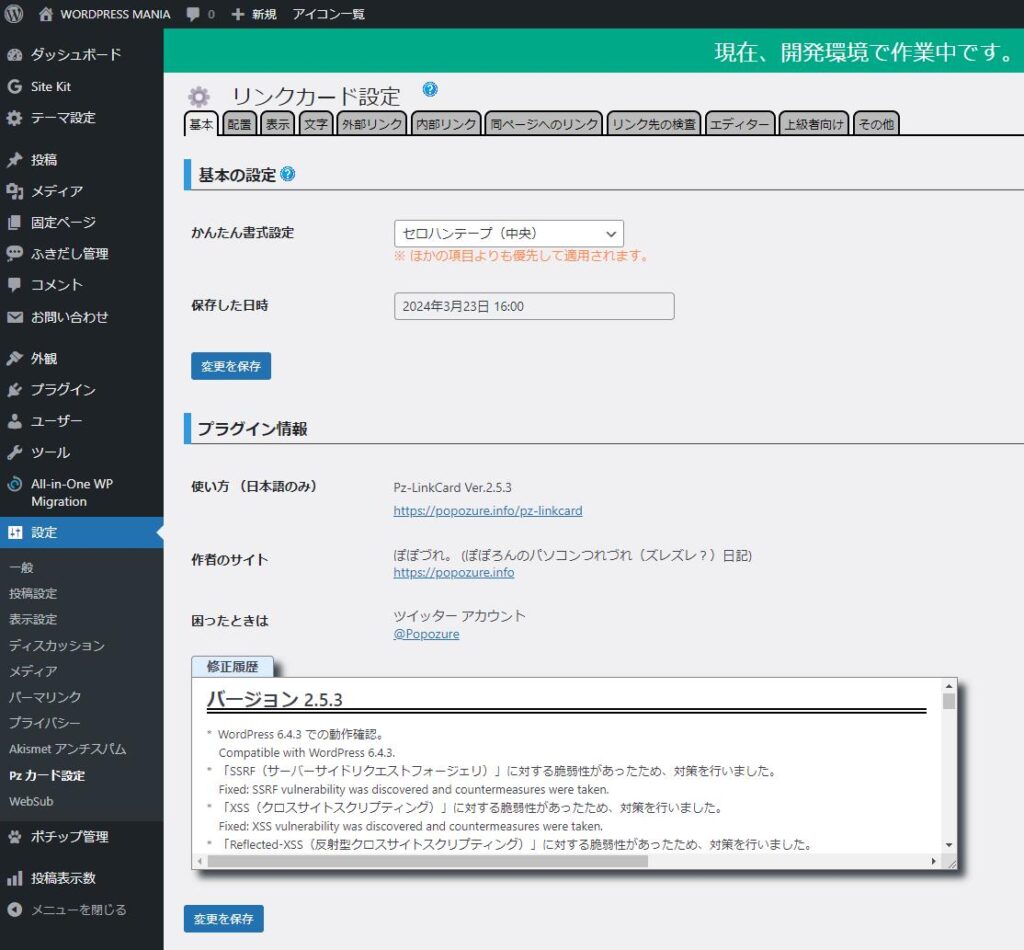Click the upper 変更を保存 button

point(230,366)
